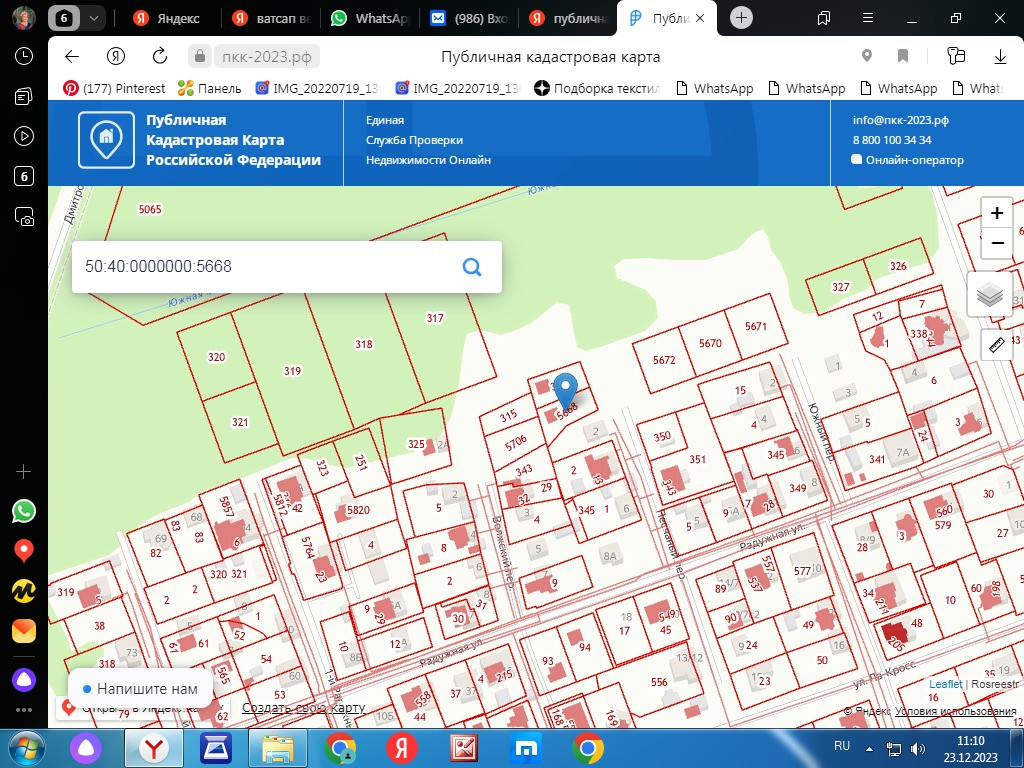Open WhatsApp from the browser sidebar

(24, 511)
